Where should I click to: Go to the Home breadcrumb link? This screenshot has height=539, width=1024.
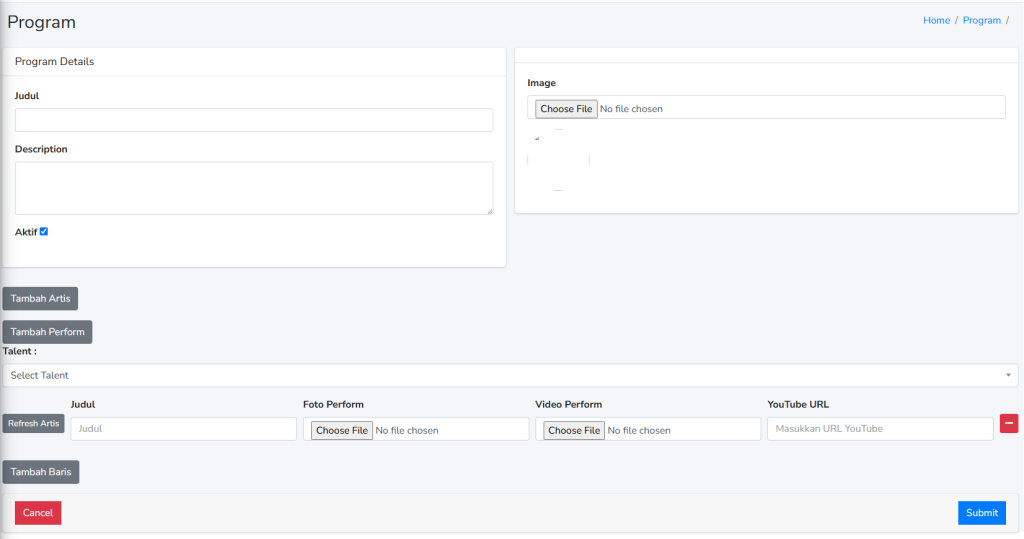pyautogui.click(x=936, y=20)
